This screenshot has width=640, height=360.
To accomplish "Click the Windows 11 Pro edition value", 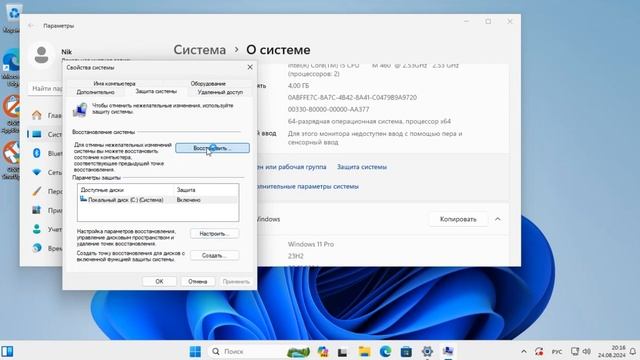I will coord(311,244).
